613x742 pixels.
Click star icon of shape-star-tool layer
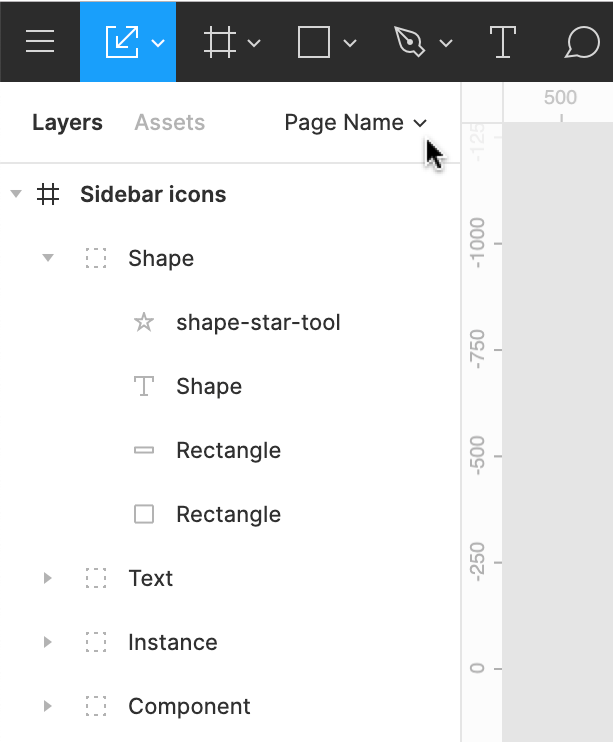[x=144, y=322]
